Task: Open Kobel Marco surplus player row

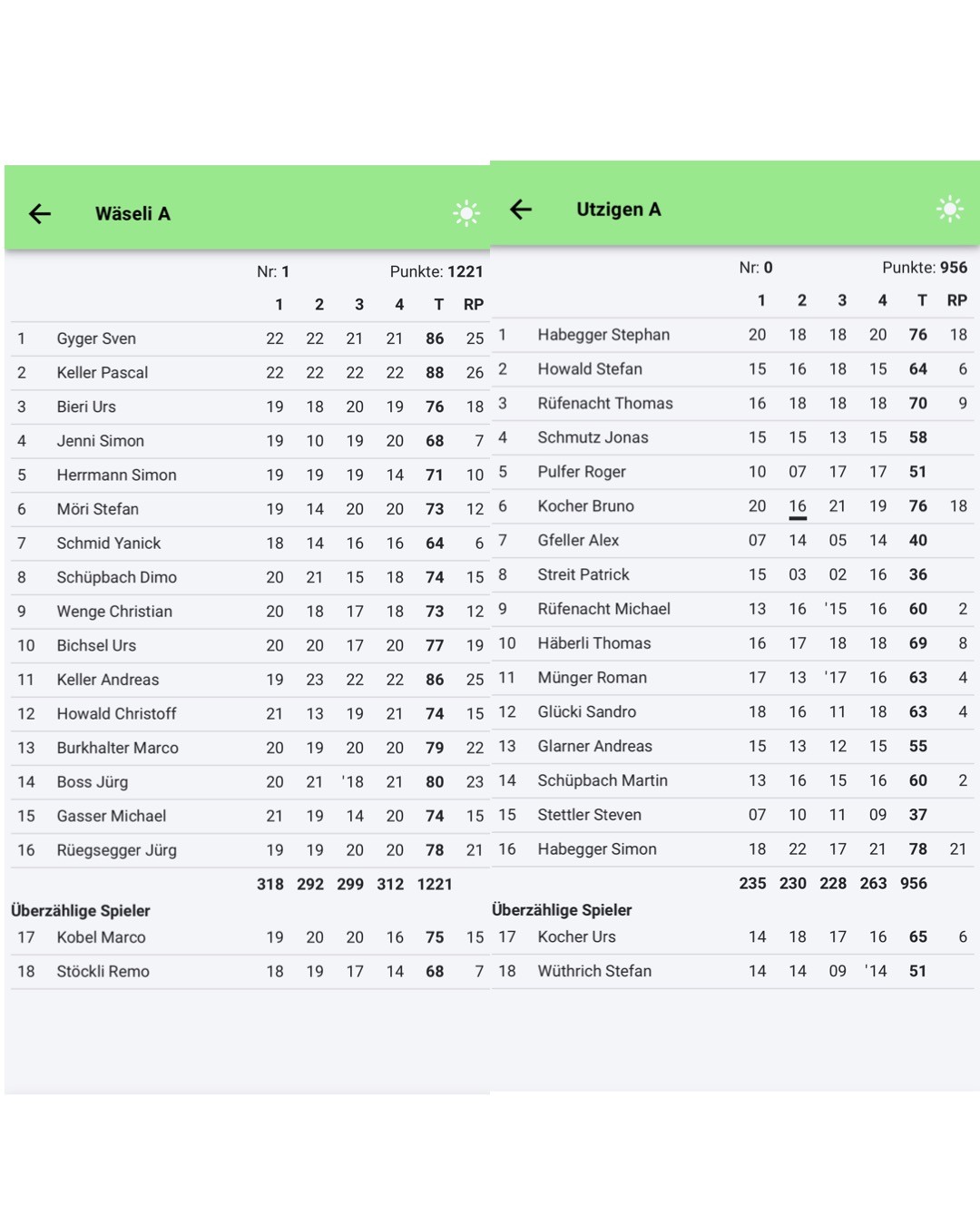Action: 101,937
